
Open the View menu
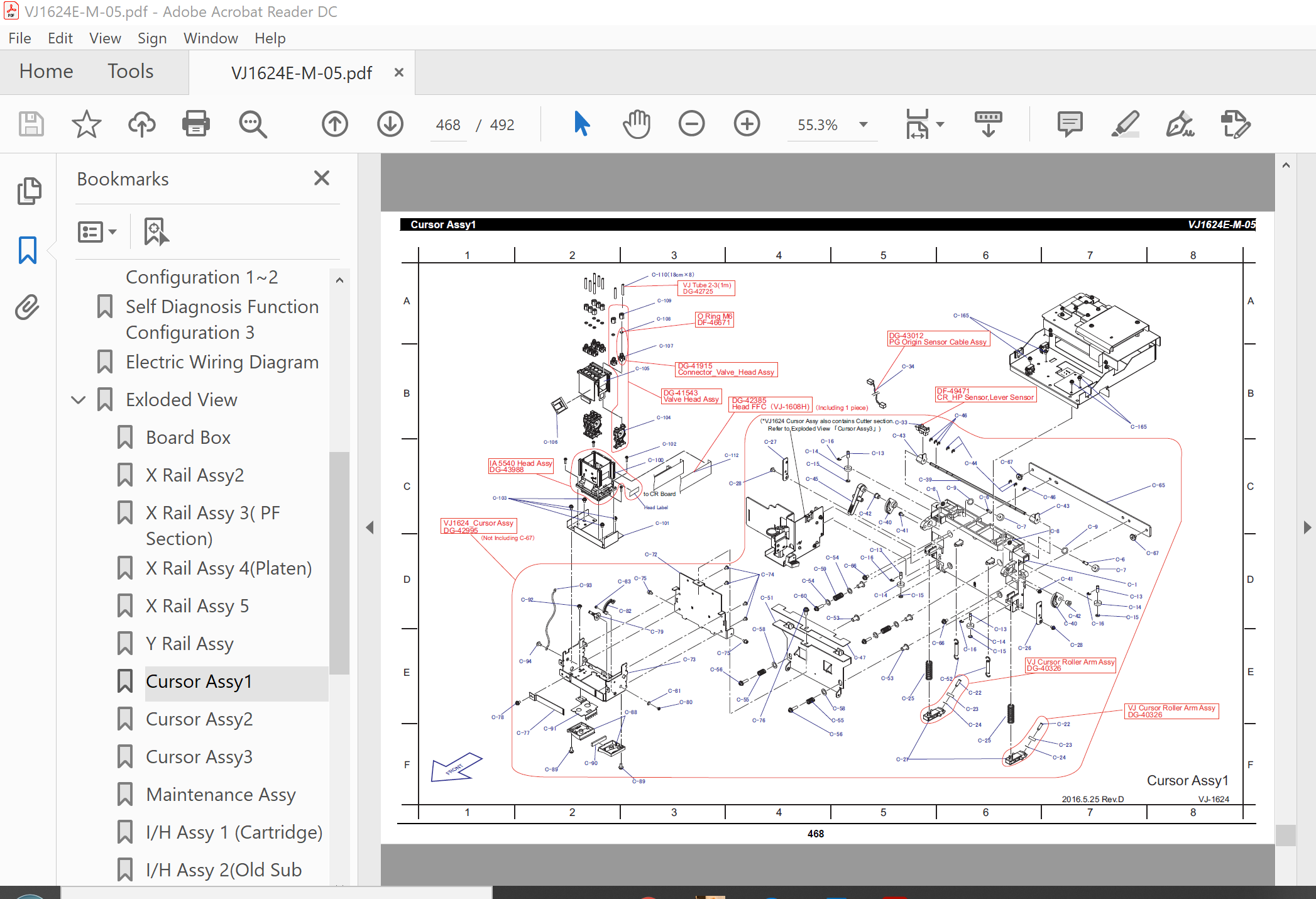click(x=105, y=38)
